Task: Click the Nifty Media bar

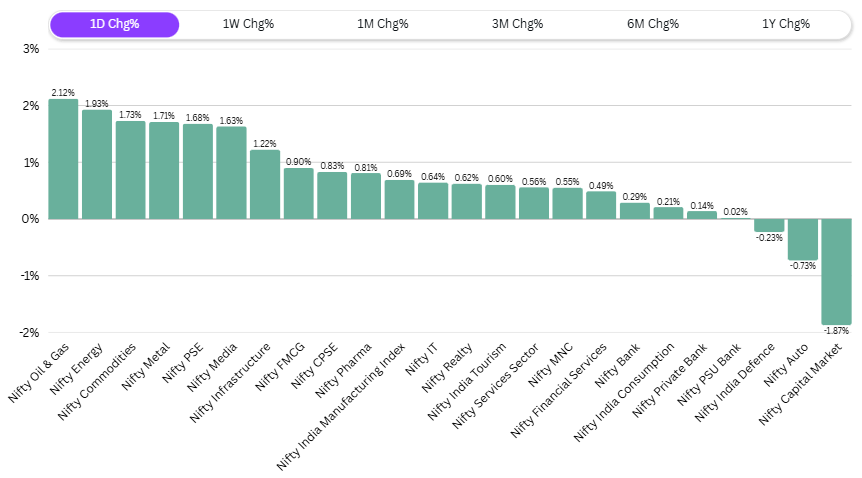Action: click(x=231, y=173)
